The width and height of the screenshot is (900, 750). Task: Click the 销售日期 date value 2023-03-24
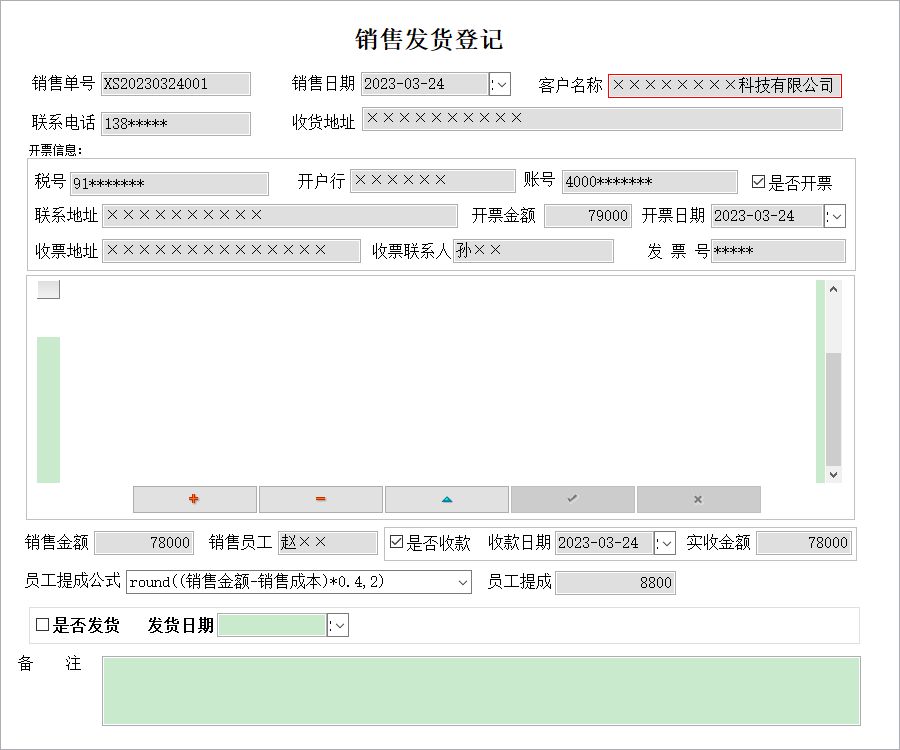click(x=404, y=84)
